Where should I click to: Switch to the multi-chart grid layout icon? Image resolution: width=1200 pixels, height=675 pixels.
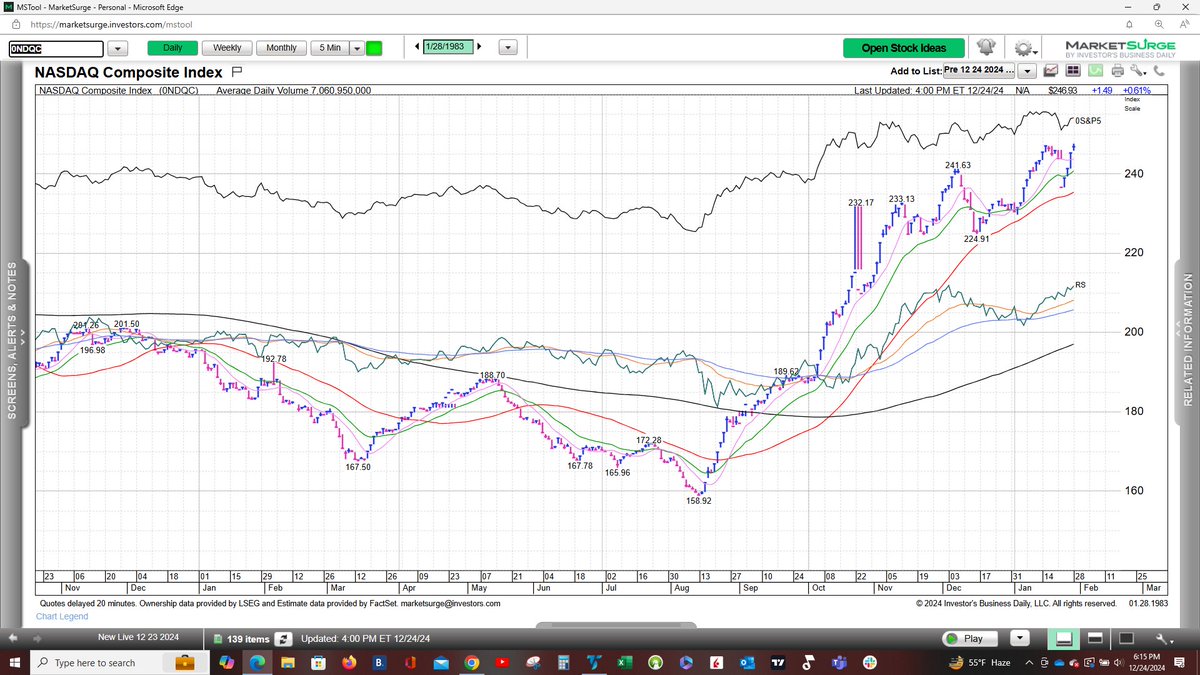[1073, 70]
